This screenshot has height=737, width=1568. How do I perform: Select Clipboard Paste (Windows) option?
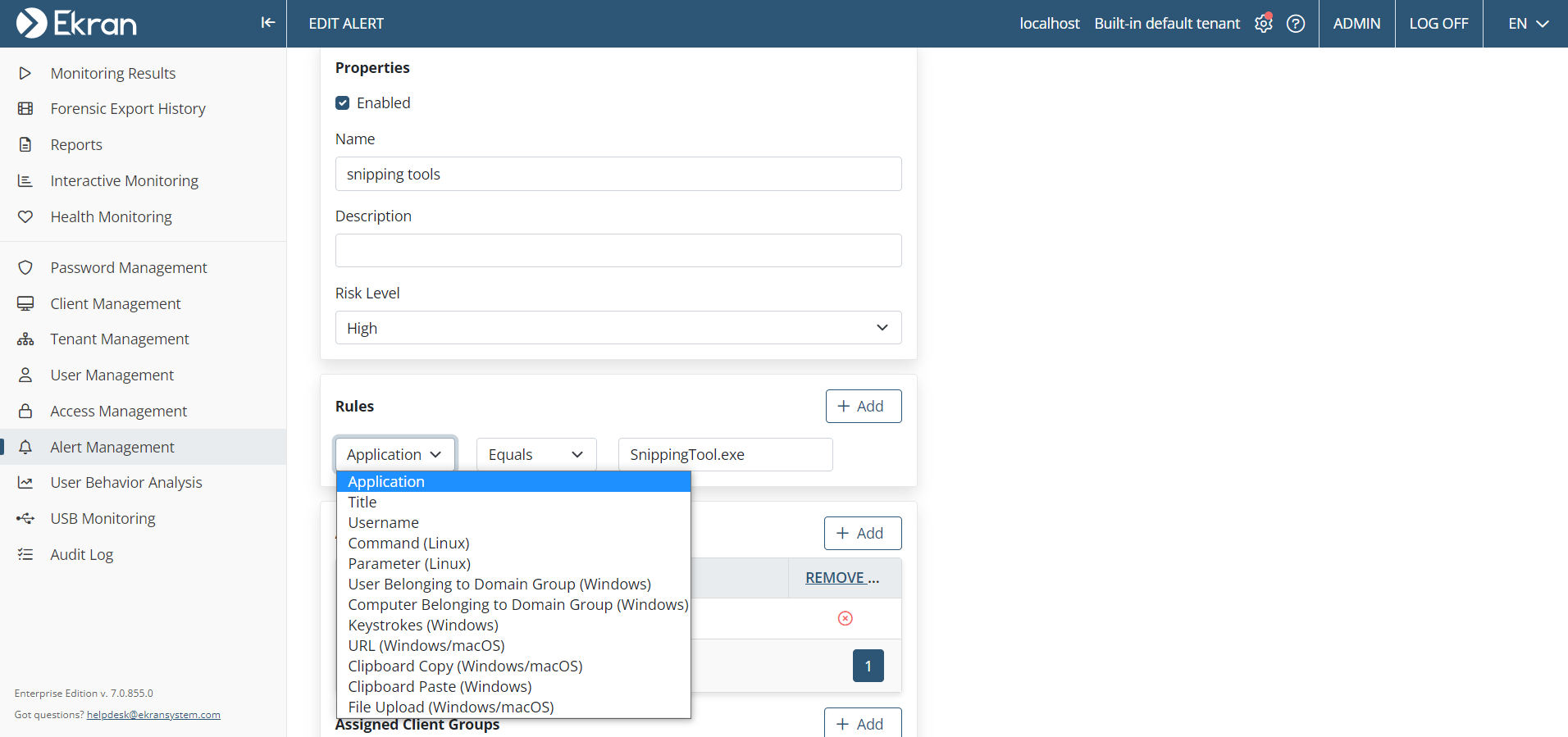[513, 686]
